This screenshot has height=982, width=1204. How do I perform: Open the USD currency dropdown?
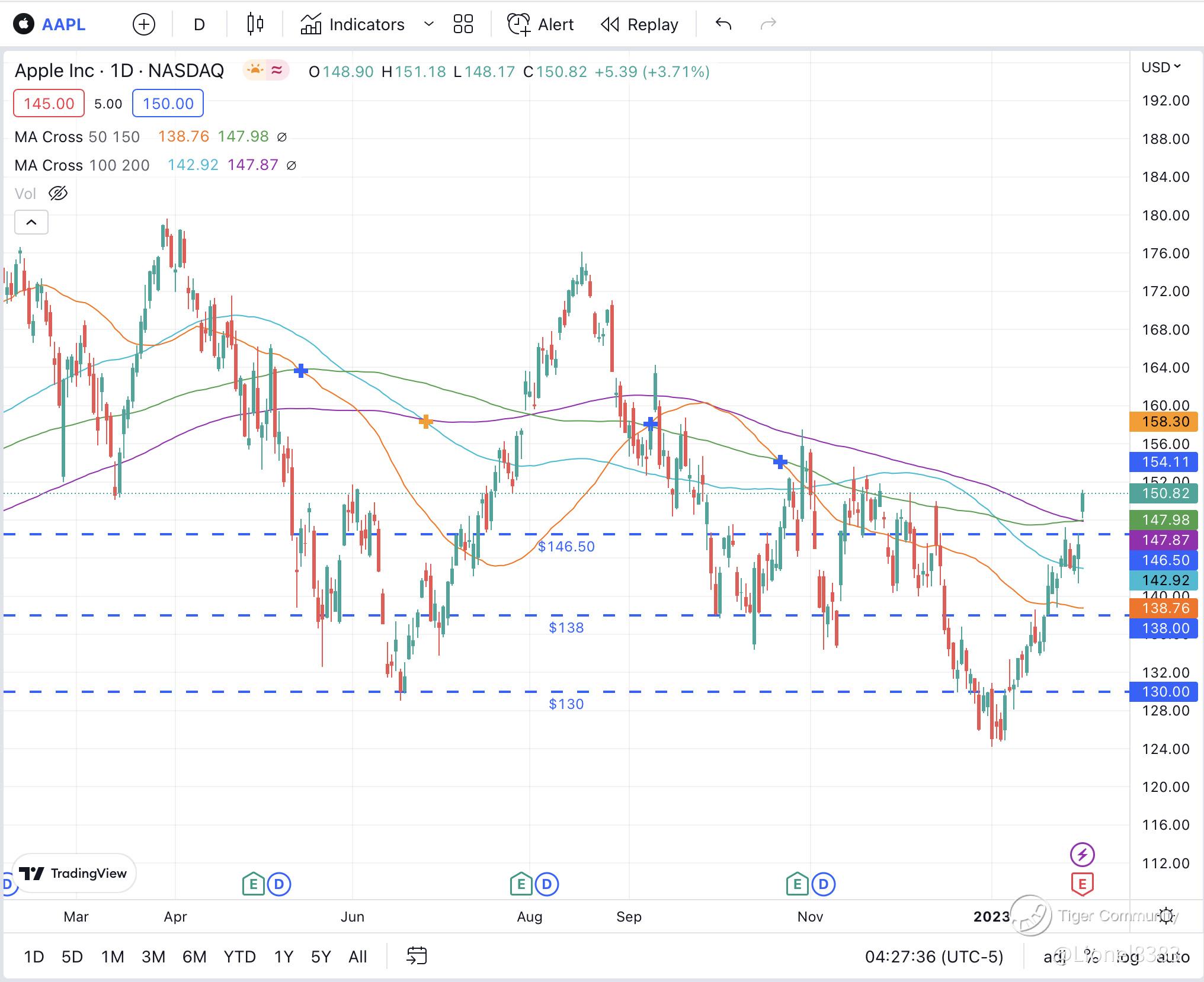(1161, 68)
